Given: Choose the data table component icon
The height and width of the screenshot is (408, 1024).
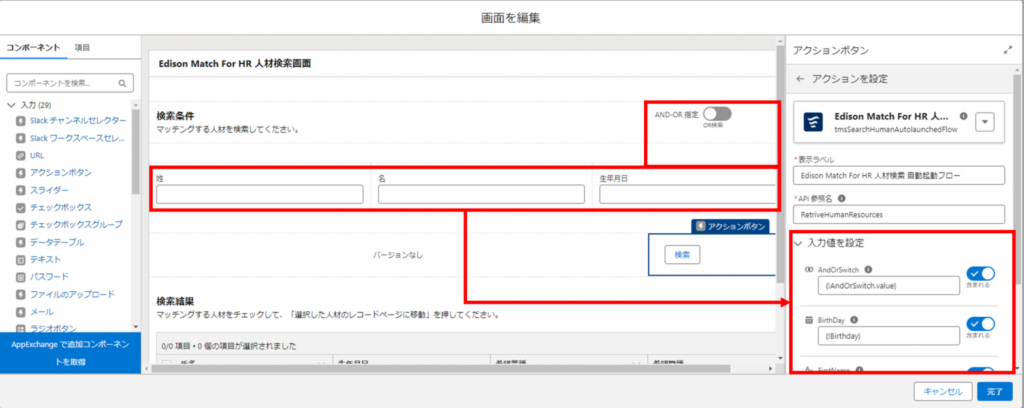Looking at the screenshot, I should point(21,241).
